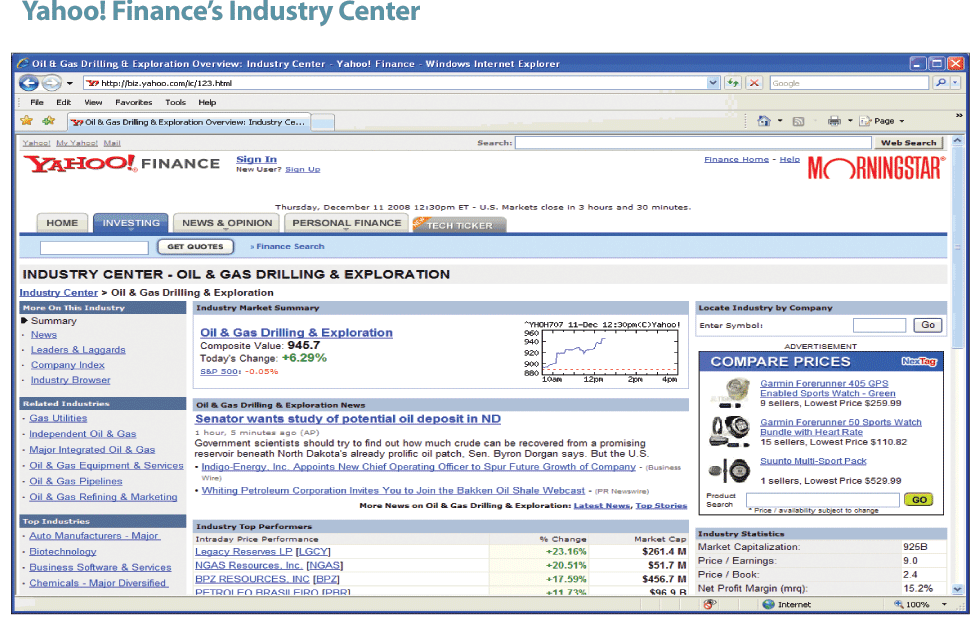Click the Internet zone icon in status bar
The height and width of the screenshot is (632, 974).
(766, 604)
